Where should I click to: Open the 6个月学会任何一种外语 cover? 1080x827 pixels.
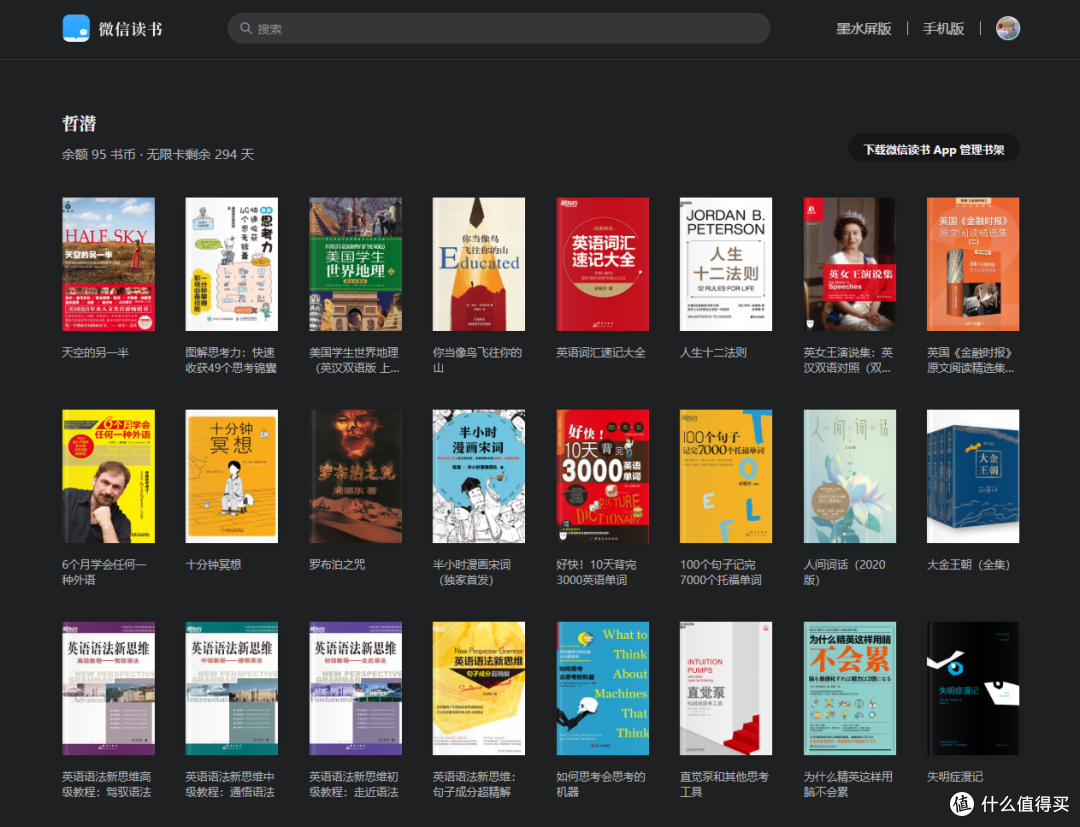(x=108, y=477)
